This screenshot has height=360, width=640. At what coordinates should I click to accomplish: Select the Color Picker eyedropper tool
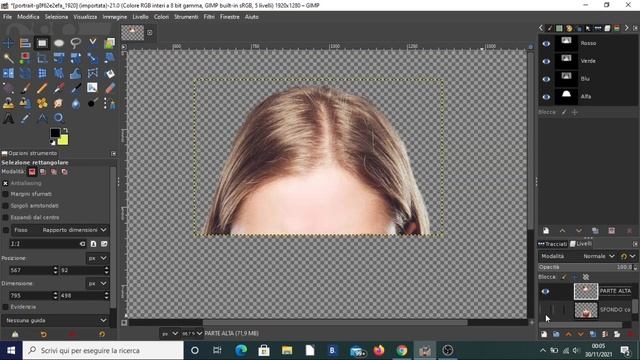[x=25, y=119]
